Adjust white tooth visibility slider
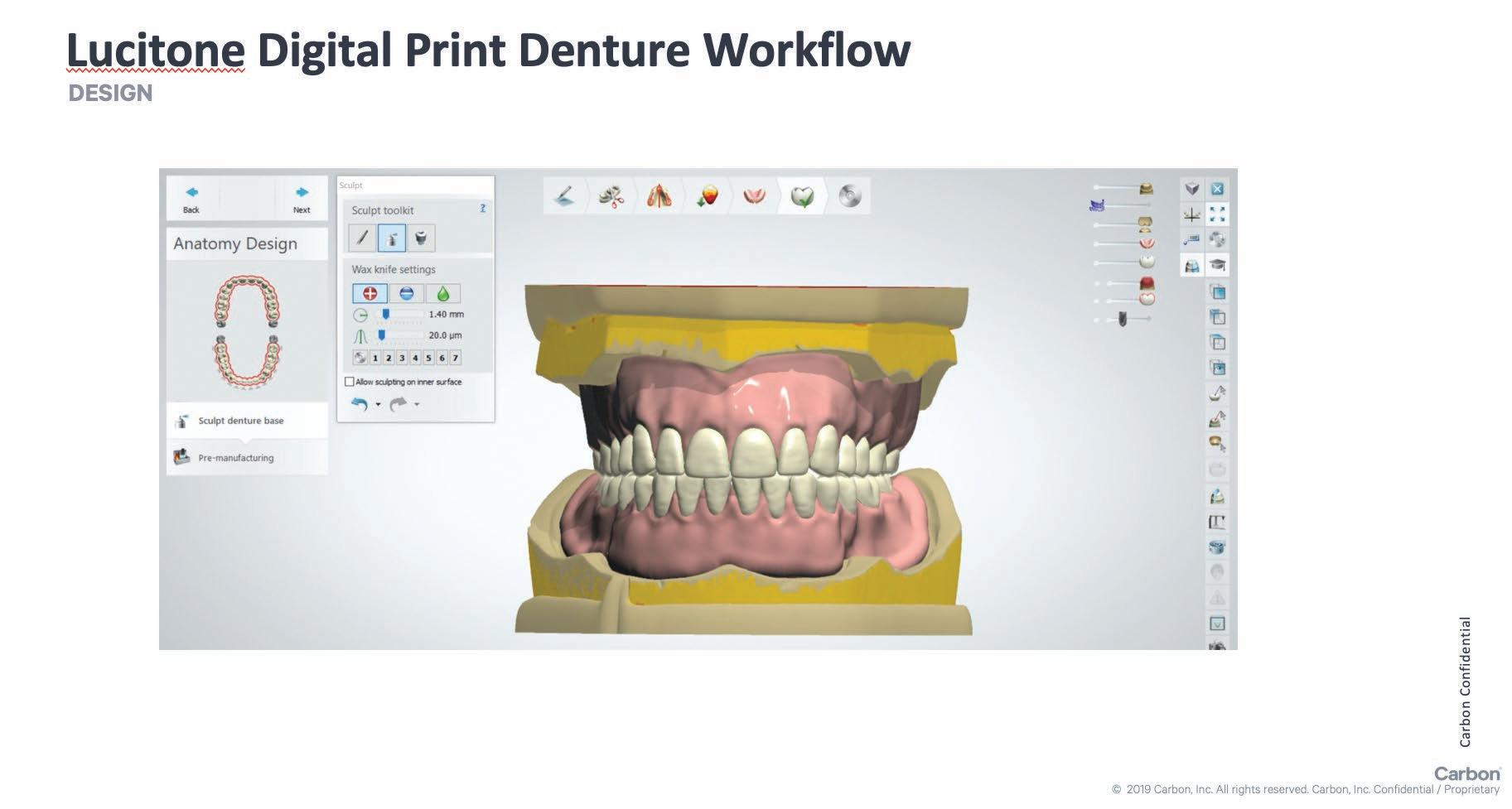Image resolution: width=1512 pixels, height=809 pixels. point(1123,262)
